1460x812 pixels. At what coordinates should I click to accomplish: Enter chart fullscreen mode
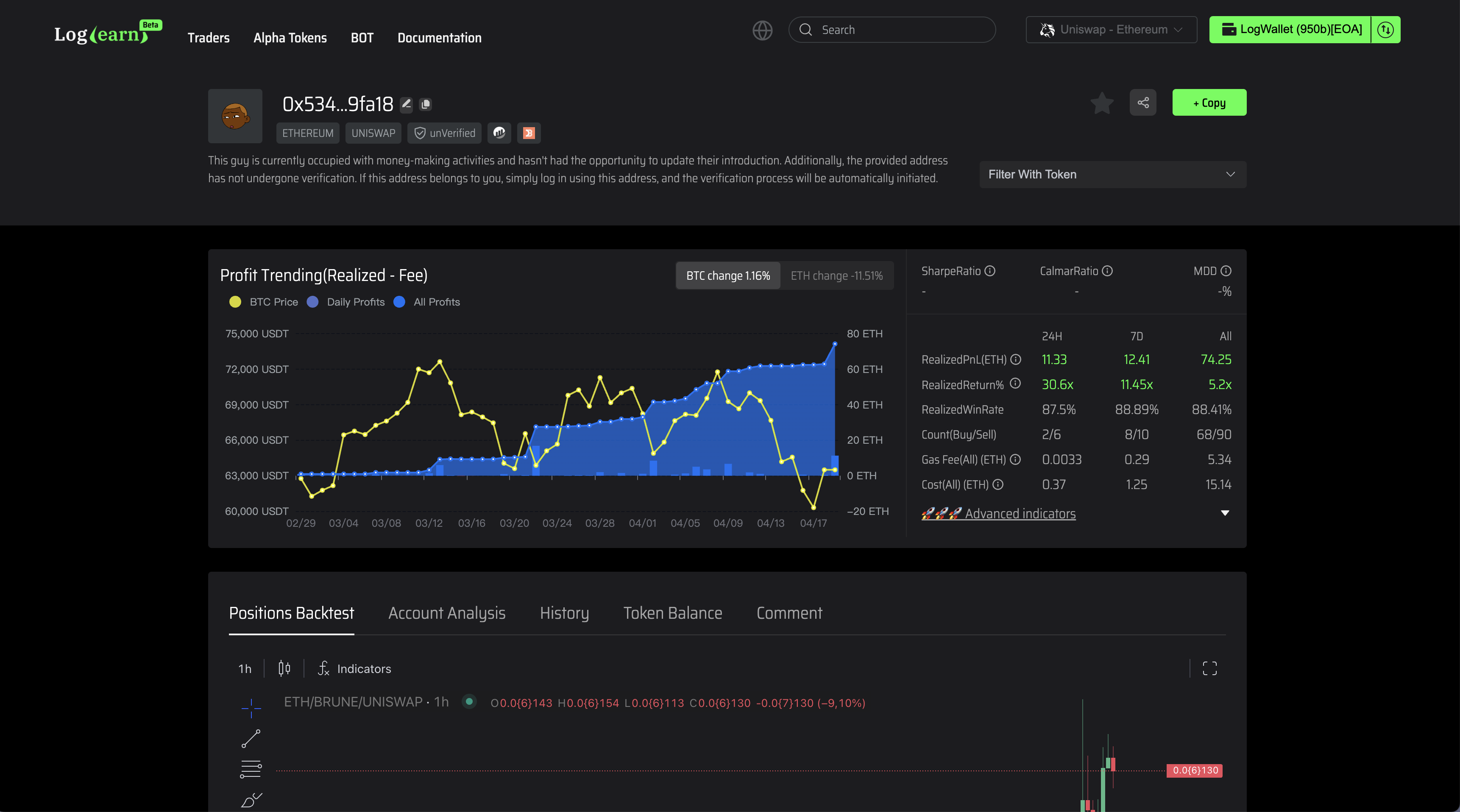coord(1209,669)
